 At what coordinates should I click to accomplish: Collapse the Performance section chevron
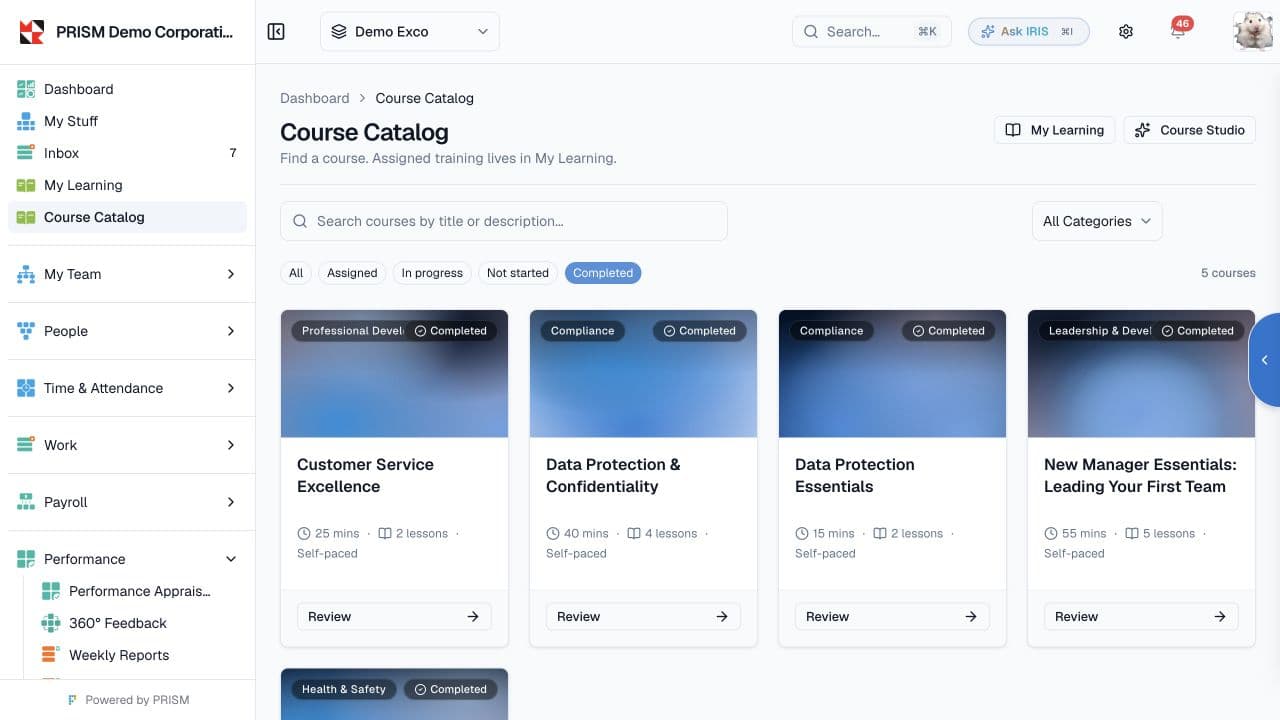point(231,559)
